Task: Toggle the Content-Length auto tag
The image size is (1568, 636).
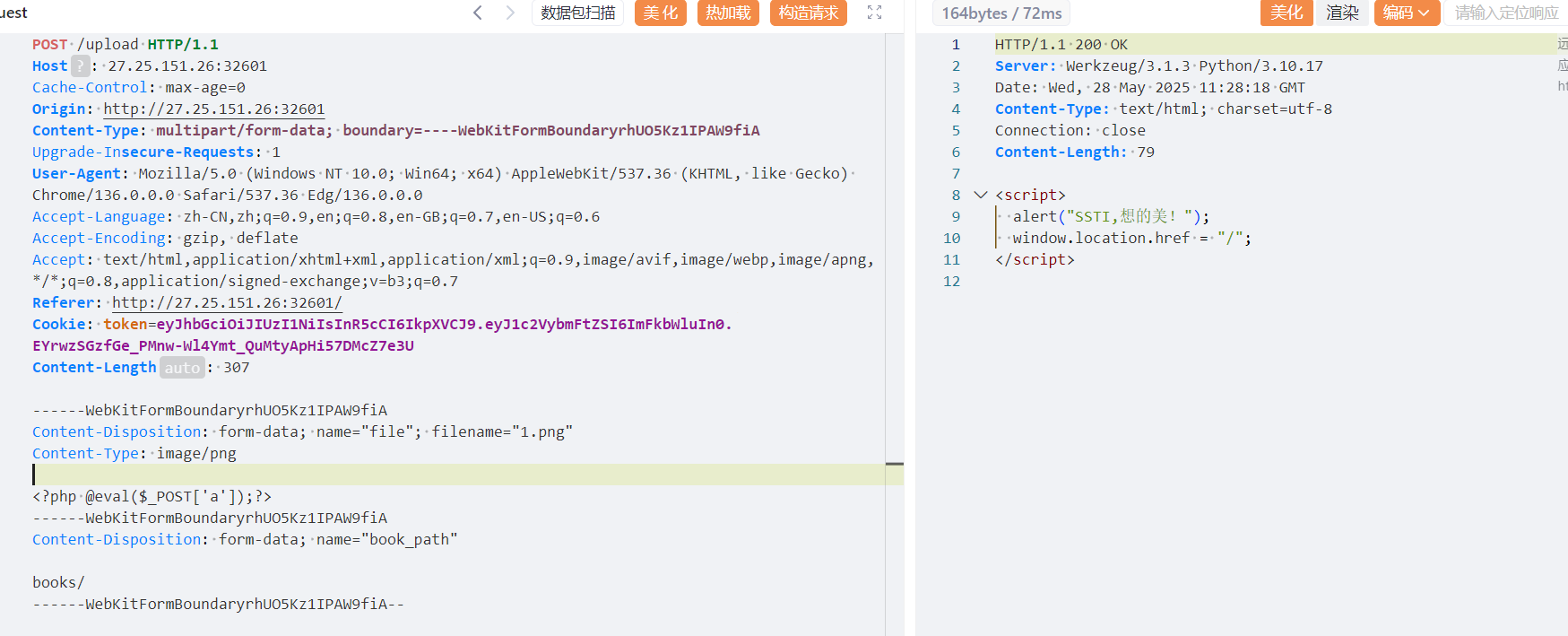Action: [x=182, y=367]
